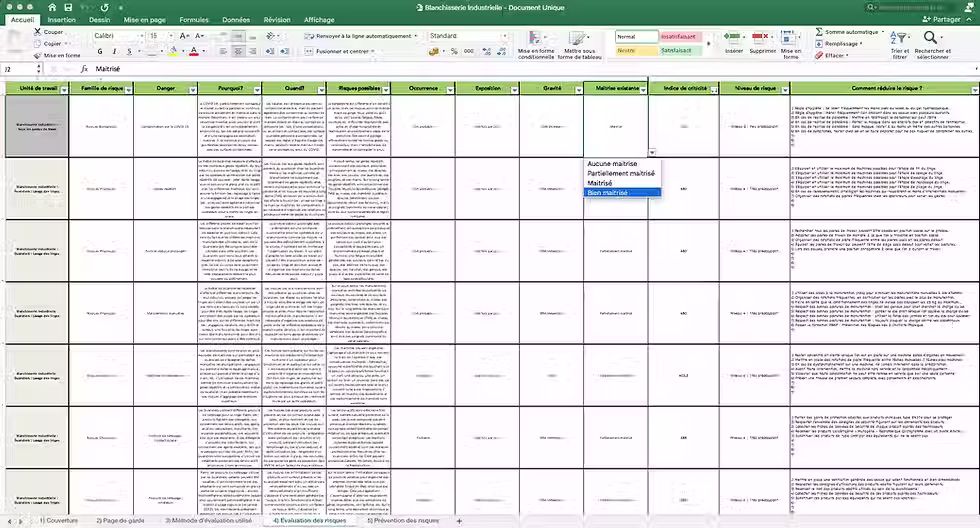The height and width of the screenshot is (528, 980).
Task: Cut selection with Couper scissors
Action: coord(38,31)
